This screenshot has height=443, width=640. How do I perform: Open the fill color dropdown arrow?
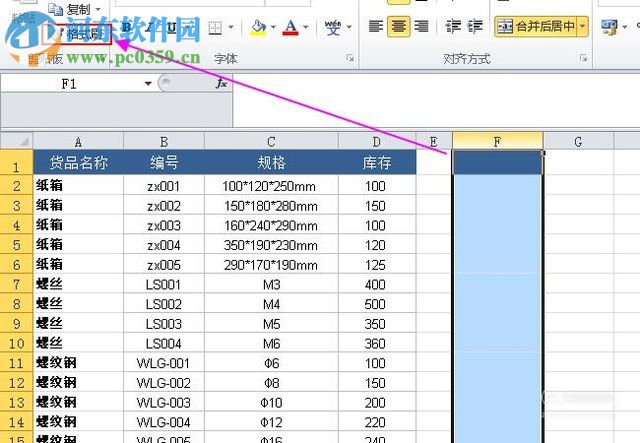(273, 28)
